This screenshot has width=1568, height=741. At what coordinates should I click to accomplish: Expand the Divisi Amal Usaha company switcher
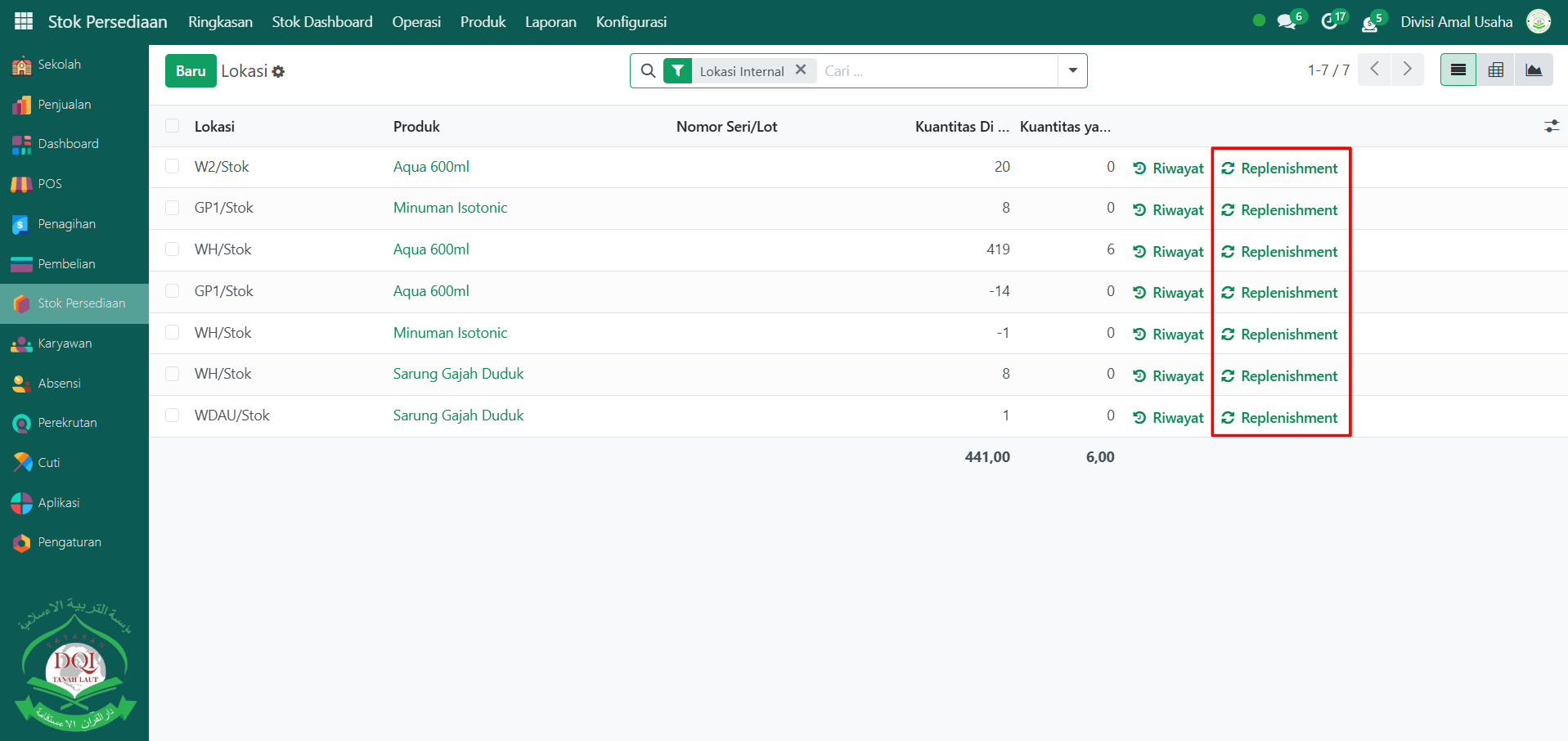point(1456,22)
